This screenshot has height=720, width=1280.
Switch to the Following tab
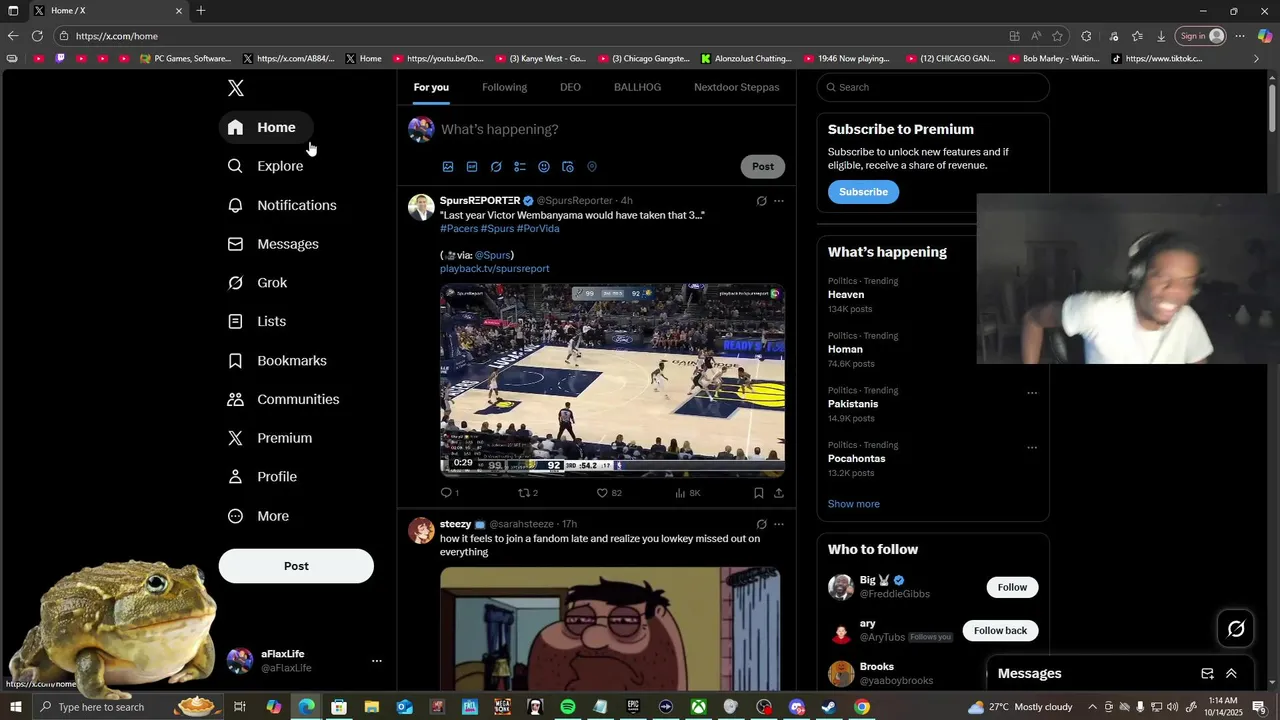(x=504, y=87)
